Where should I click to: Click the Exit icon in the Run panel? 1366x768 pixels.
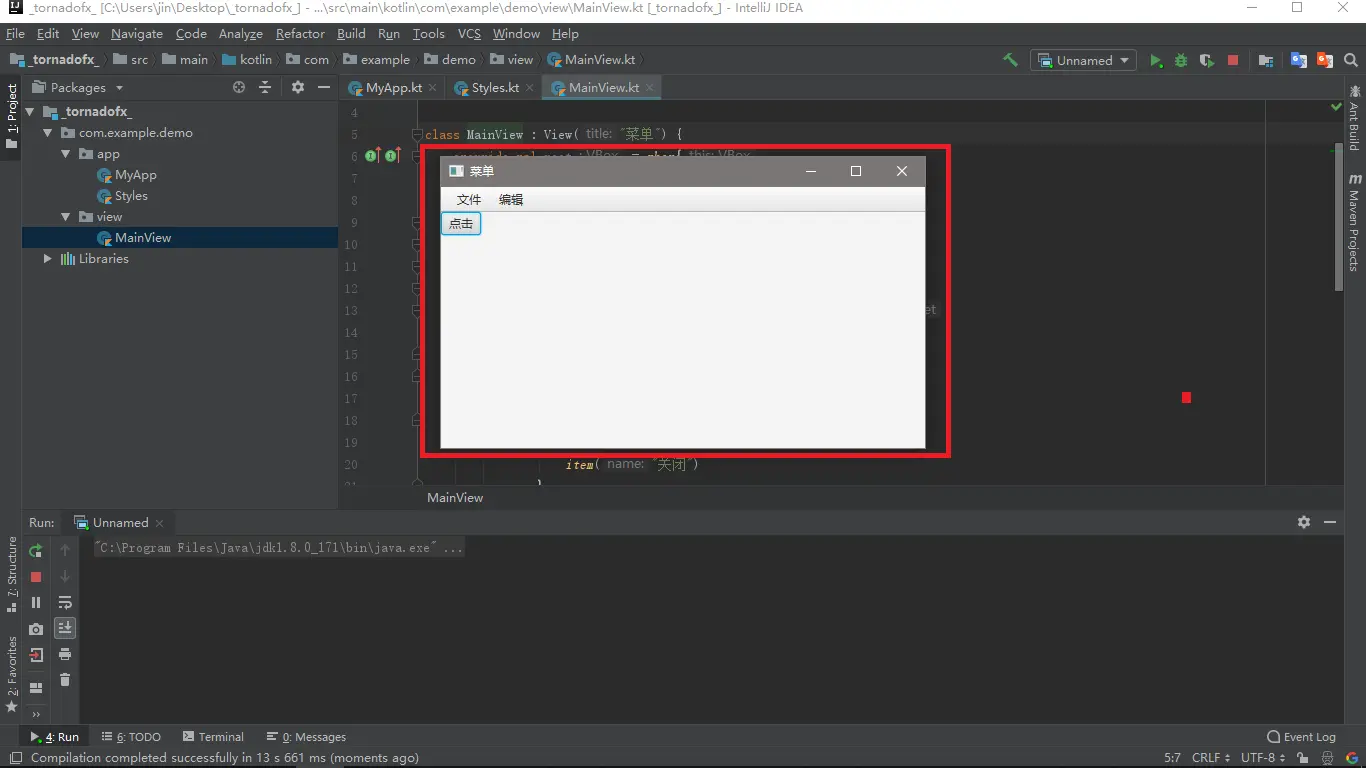pos(36,655)
